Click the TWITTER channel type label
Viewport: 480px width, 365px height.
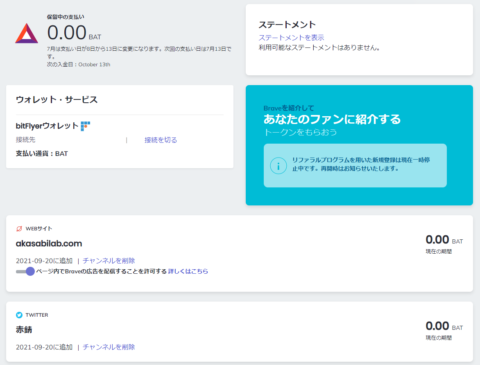tap(37, 315)
